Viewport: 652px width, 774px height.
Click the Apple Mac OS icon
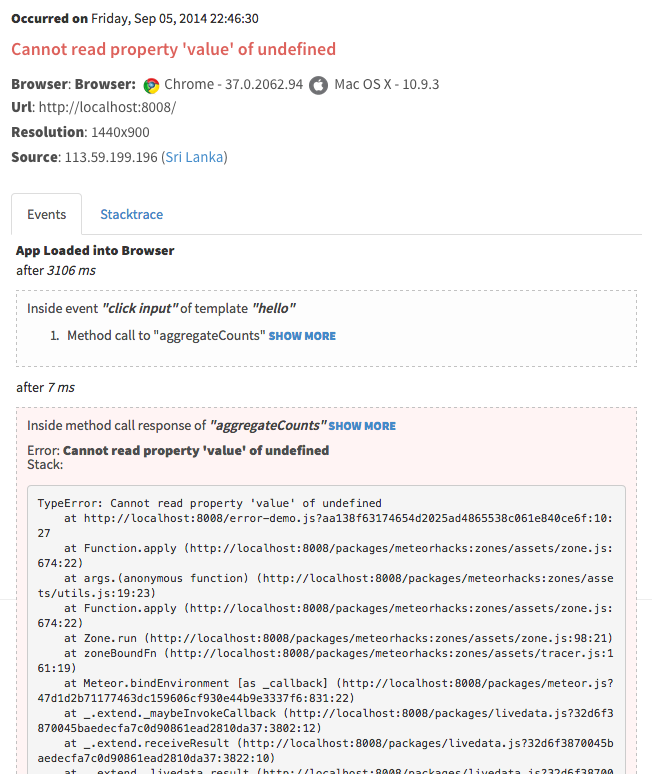click(x=318, y=85)
